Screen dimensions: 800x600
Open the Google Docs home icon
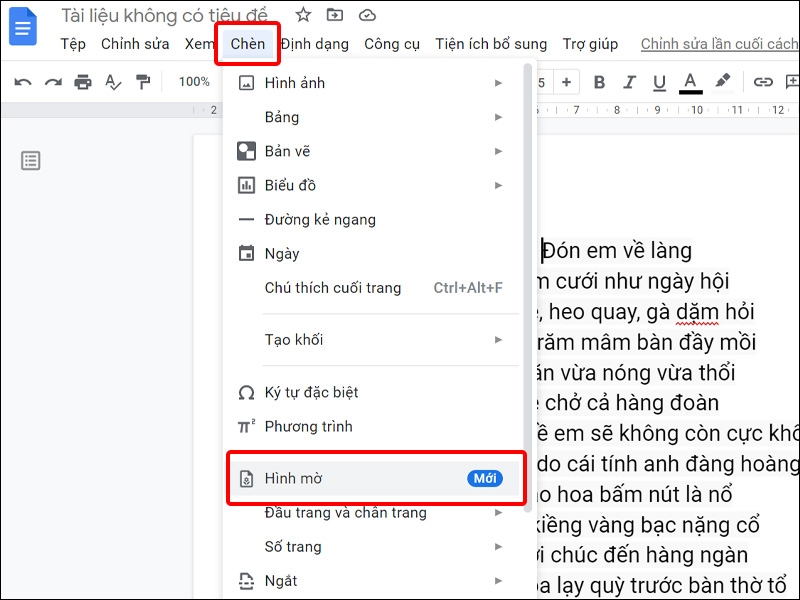coord(23,27)
